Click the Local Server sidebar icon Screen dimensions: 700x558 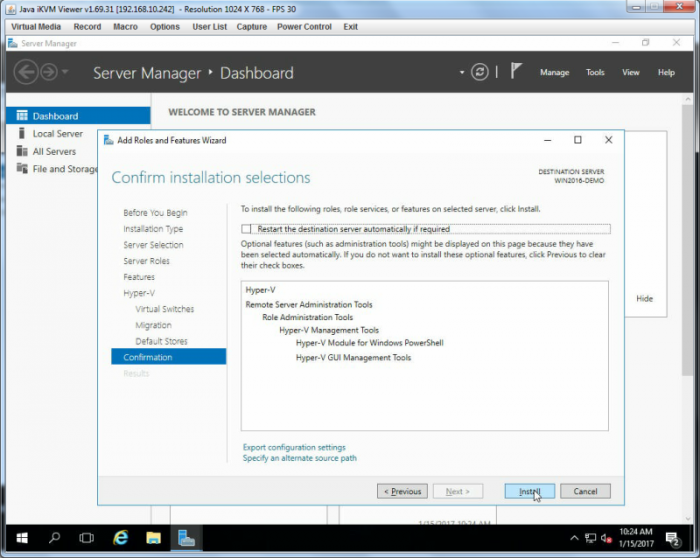pos(21,133)
